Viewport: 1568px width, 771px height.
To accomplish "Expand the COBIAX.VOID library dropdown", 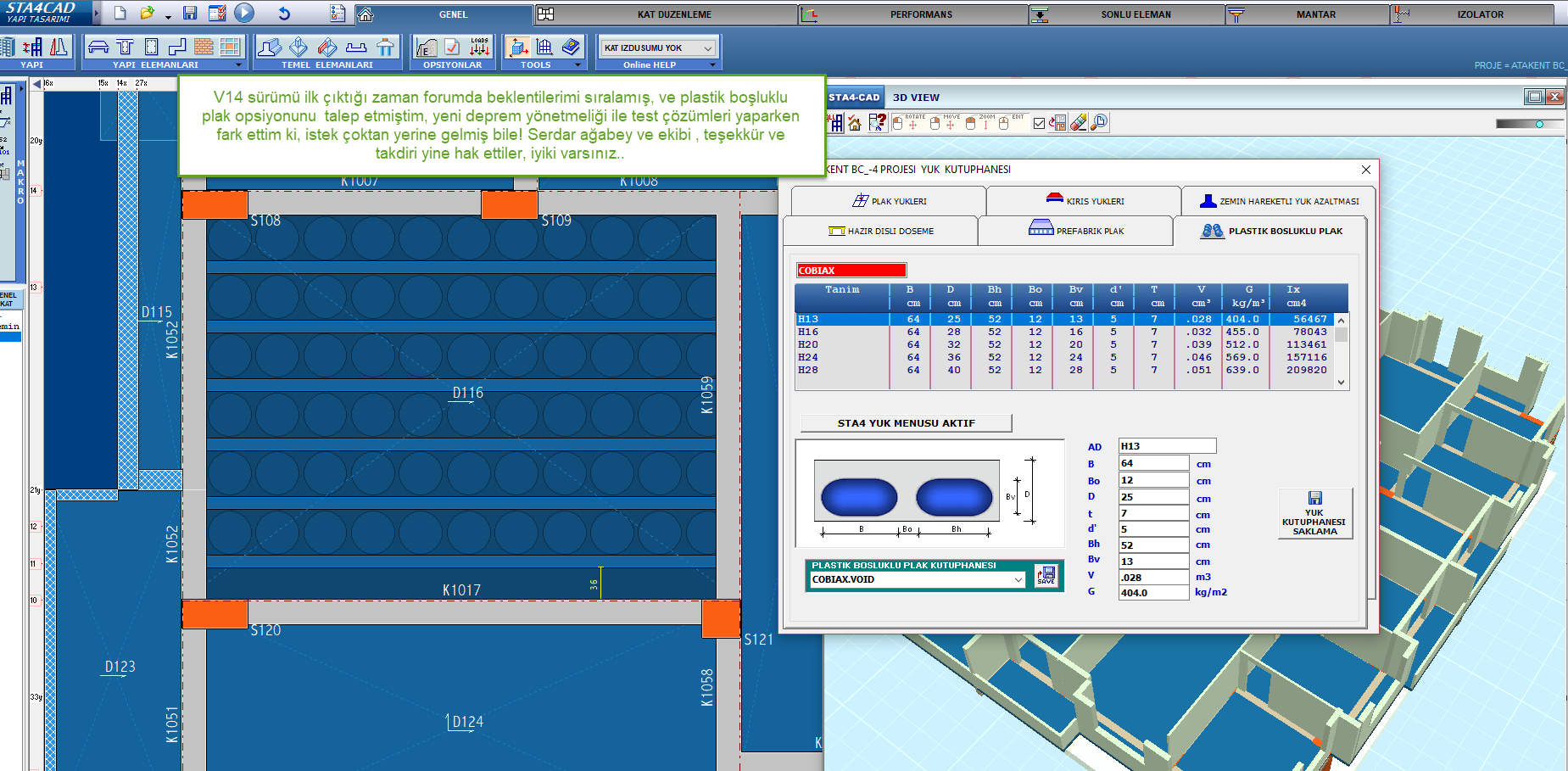I will click(x=1018, y=580).
